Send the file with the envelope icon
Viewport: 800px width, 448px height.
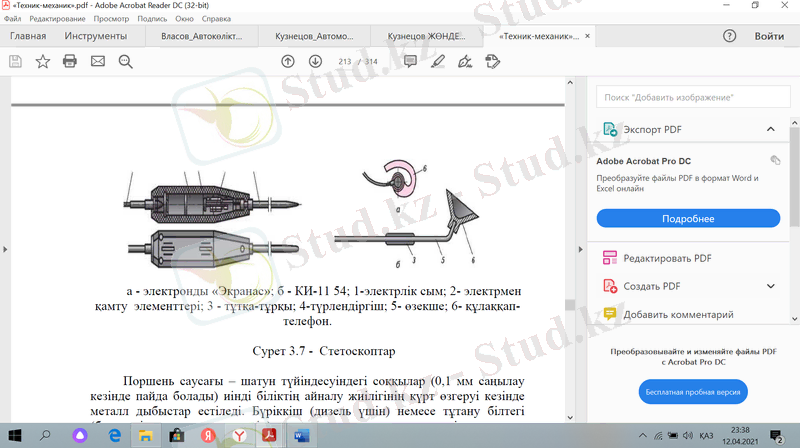pyautogui.click(x=98, y=61)
